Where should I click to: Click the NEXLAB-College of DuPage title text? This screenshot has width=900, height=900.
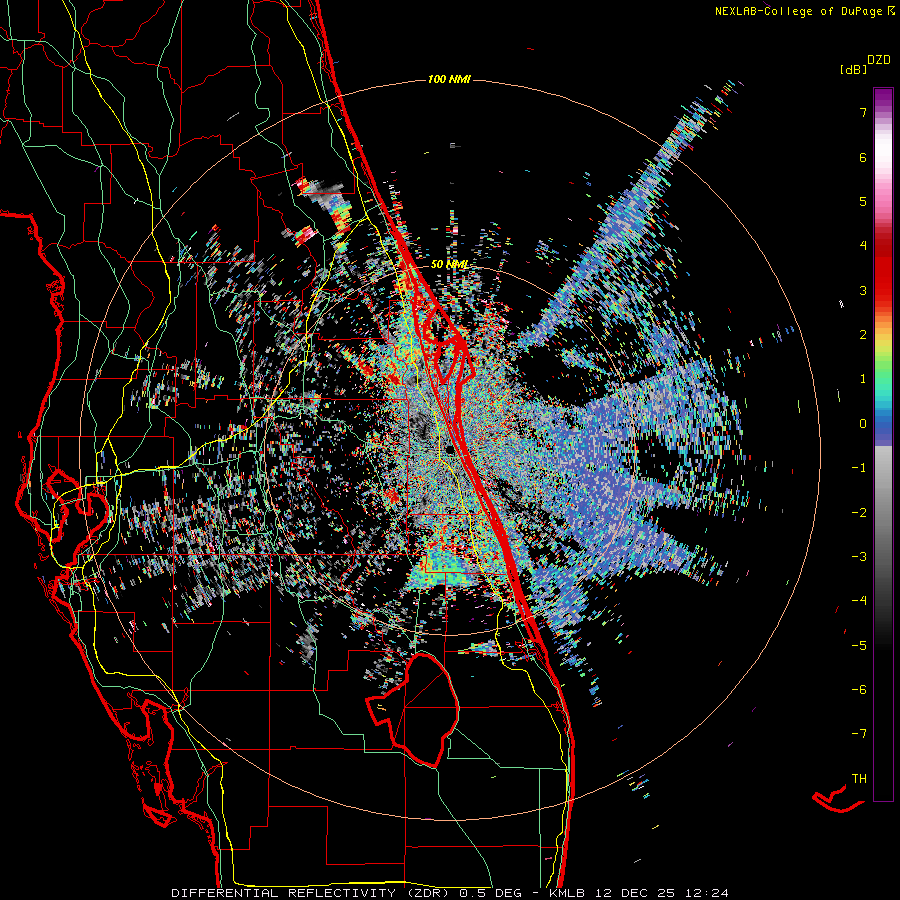click(798, 11)
